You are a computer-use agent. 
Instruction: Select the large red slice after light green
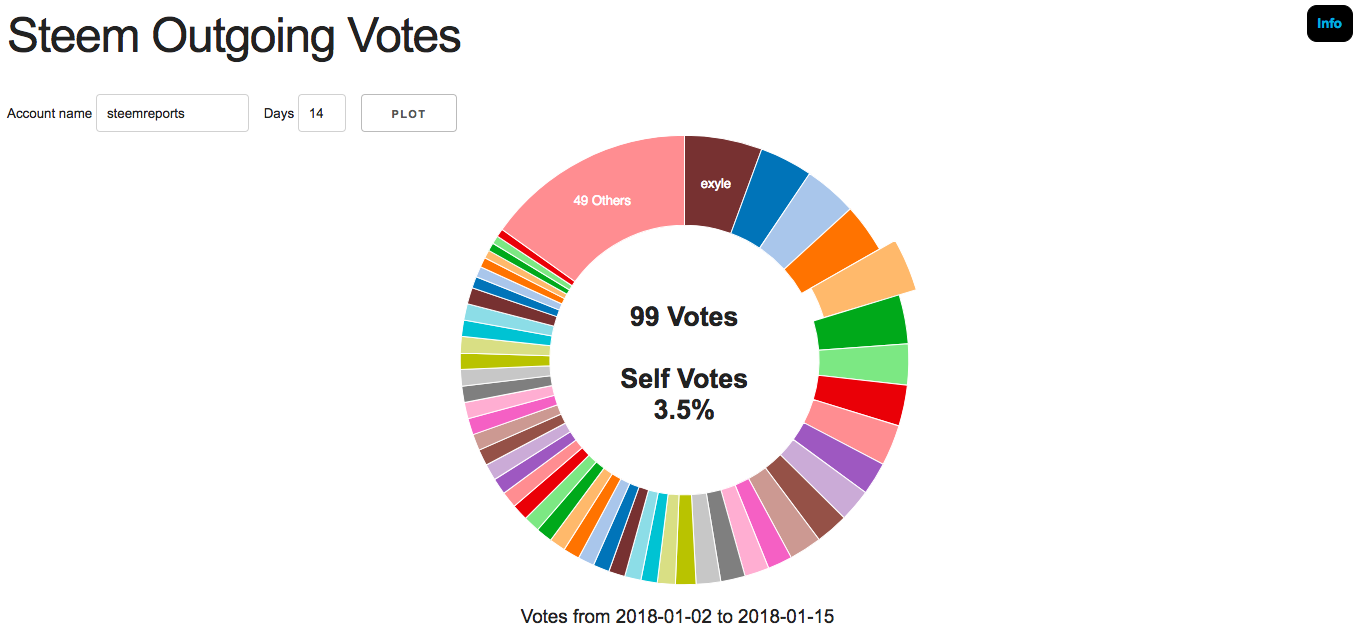(x=860, y=402)
